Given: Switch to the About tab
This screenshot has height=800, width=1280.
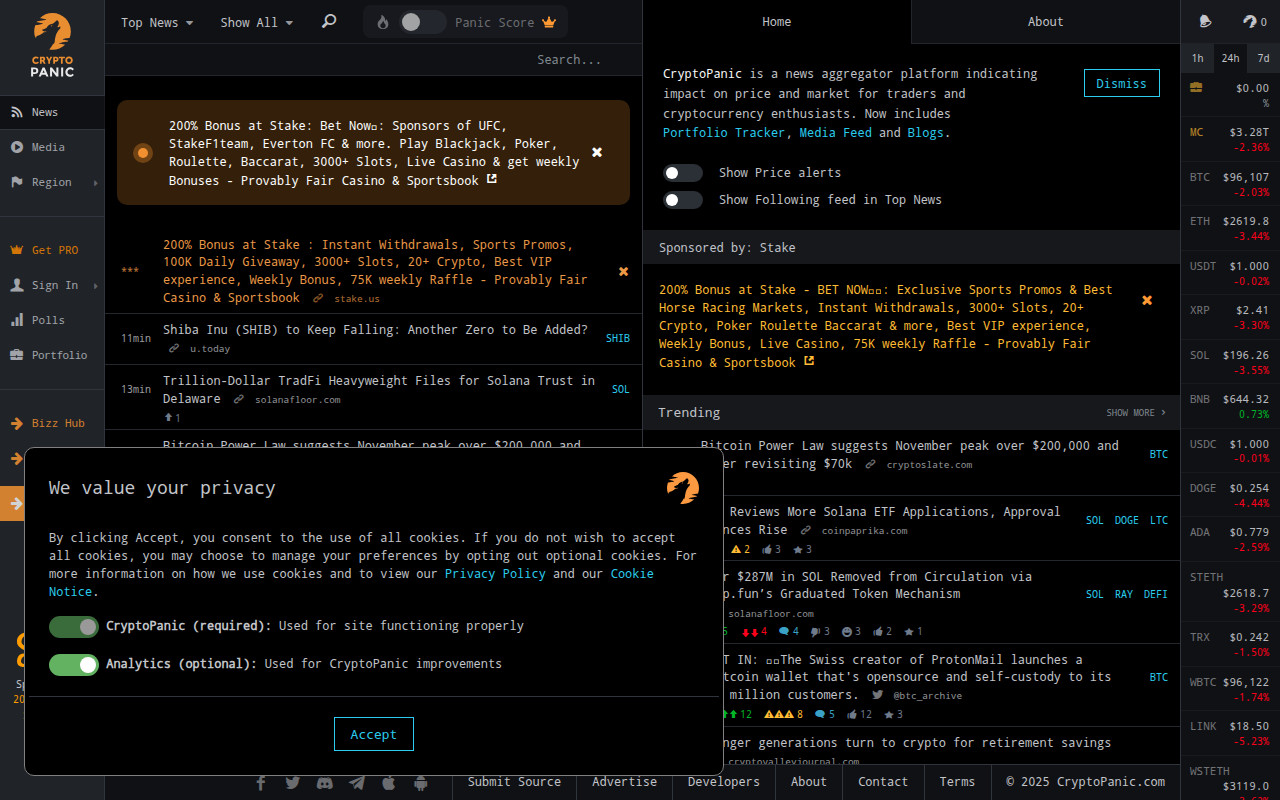Looking at the screenshot, I should point(1045,22).
